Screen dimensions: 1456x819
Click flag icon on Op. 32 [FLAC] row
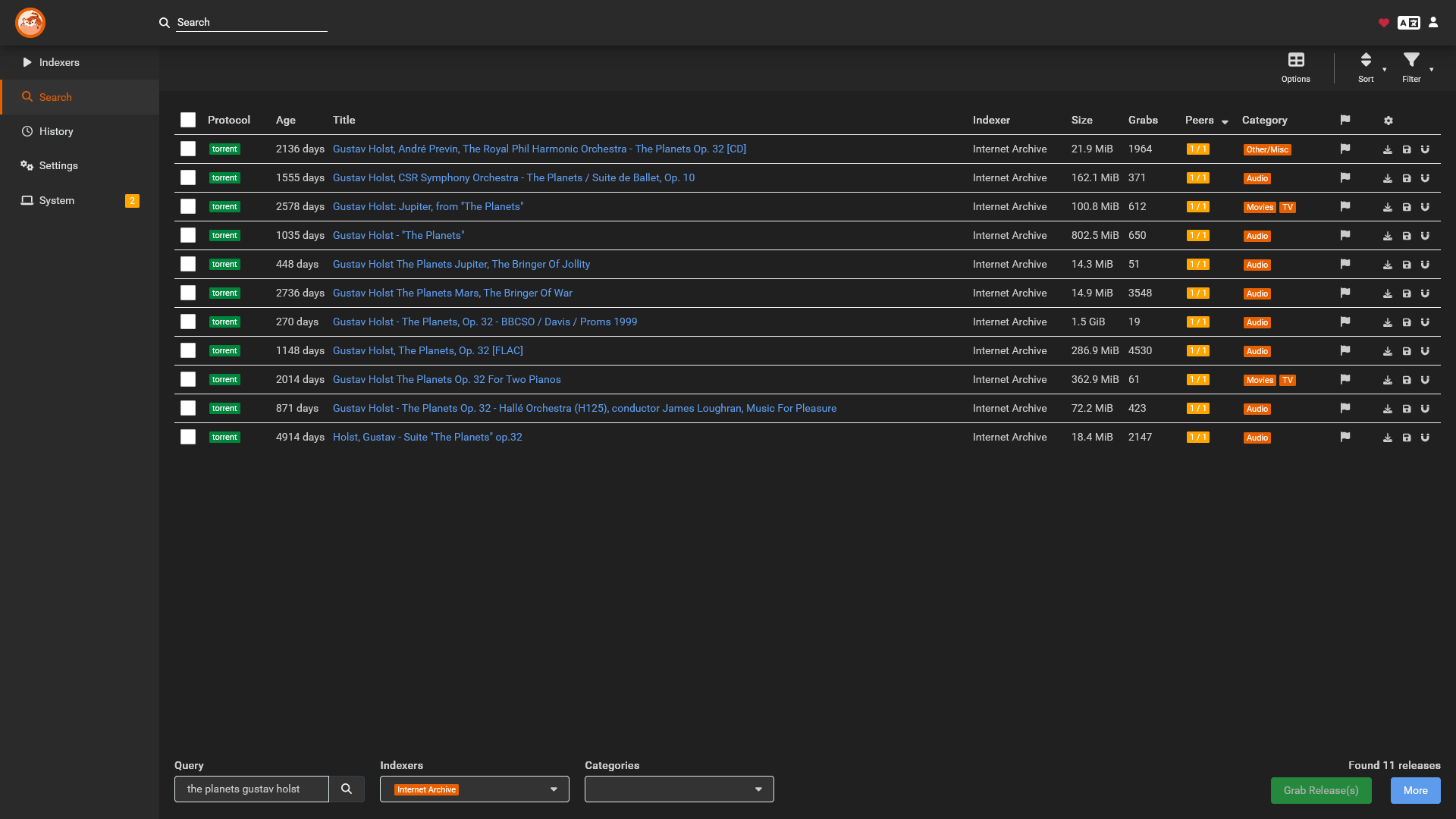1345,350
